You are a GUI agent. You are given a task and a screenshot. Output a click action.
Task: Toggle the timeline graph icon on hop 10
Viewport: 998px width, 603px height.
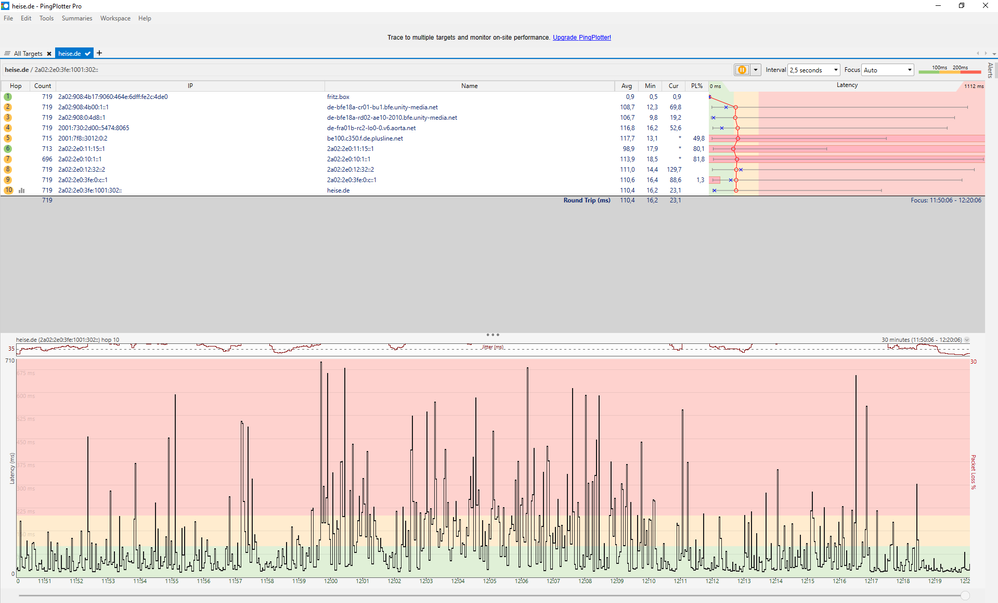pos(22,190)
